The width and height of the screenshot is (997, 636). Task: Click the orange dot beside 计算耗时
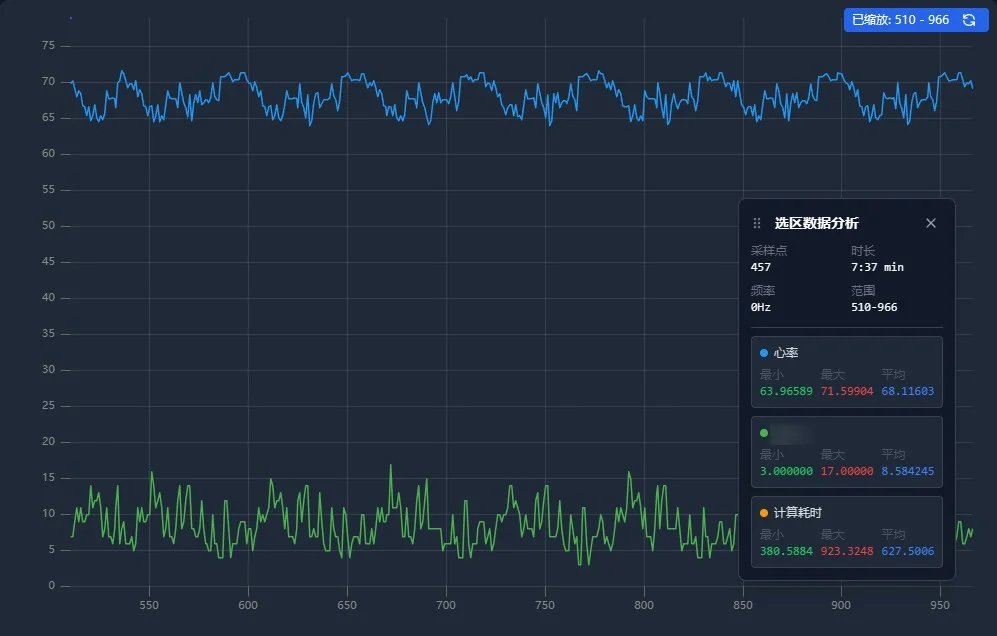pyautogui.click(x=764, y=513)
